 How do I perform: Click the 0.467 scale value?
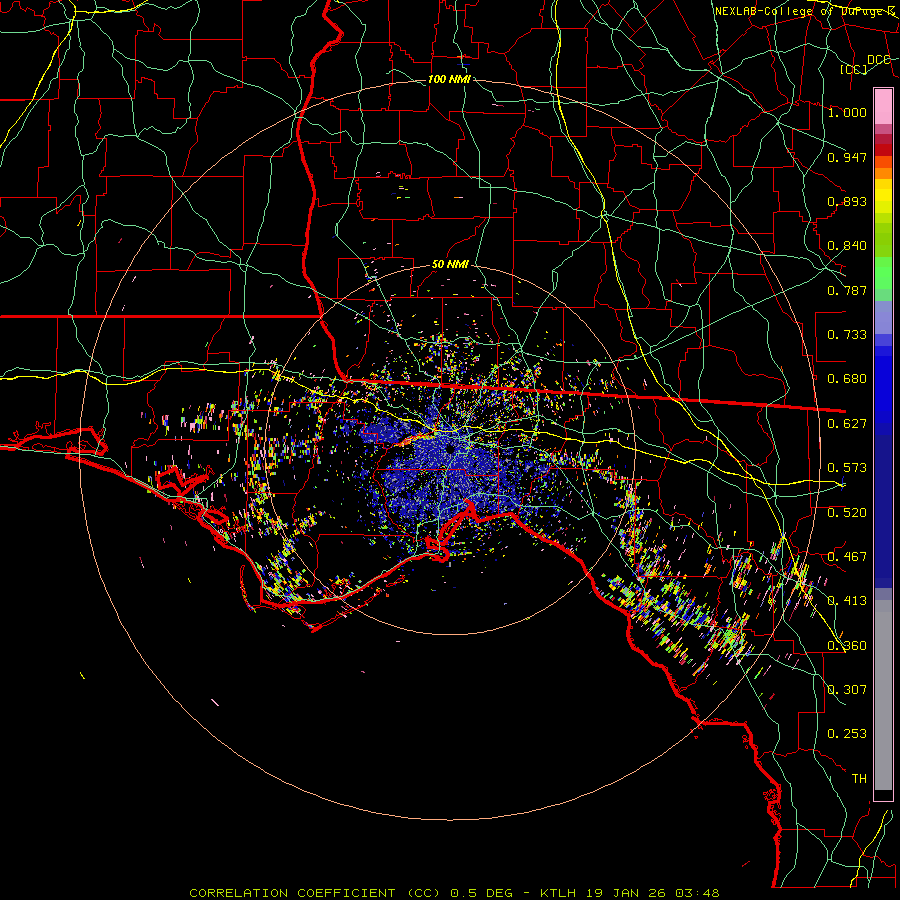(x=847, y=557)
